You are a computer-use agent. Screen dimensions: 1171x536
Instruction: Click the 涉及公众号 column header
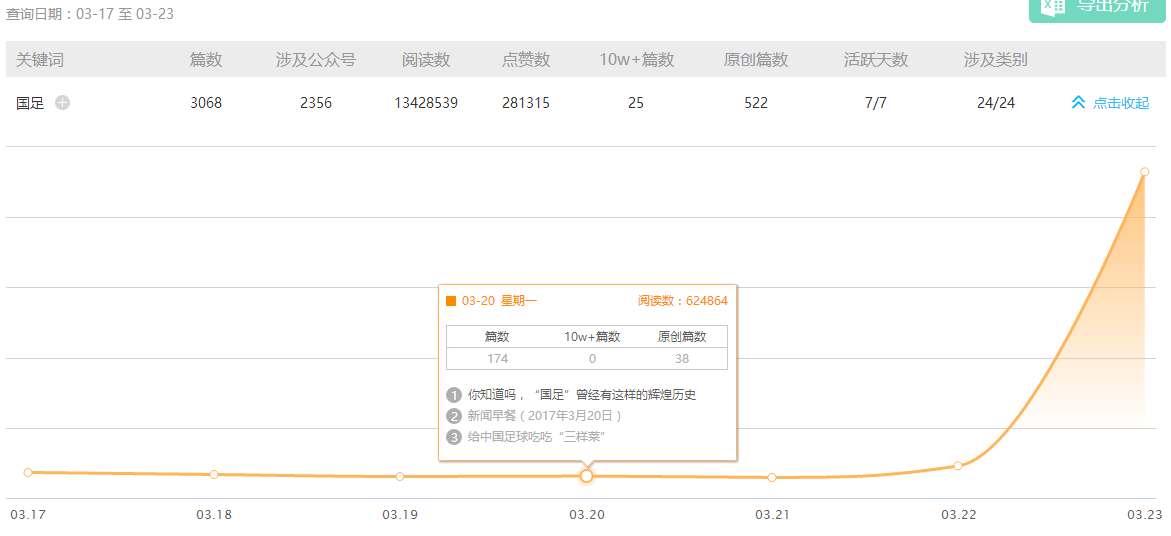coord(316,60)
